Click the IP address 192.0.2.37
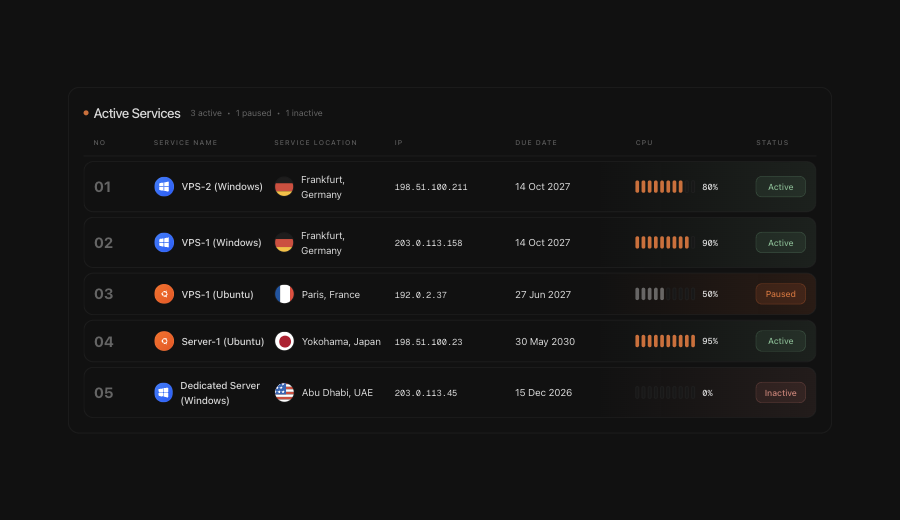This screenshot has width=900, height=520. [x=421, y=294]
